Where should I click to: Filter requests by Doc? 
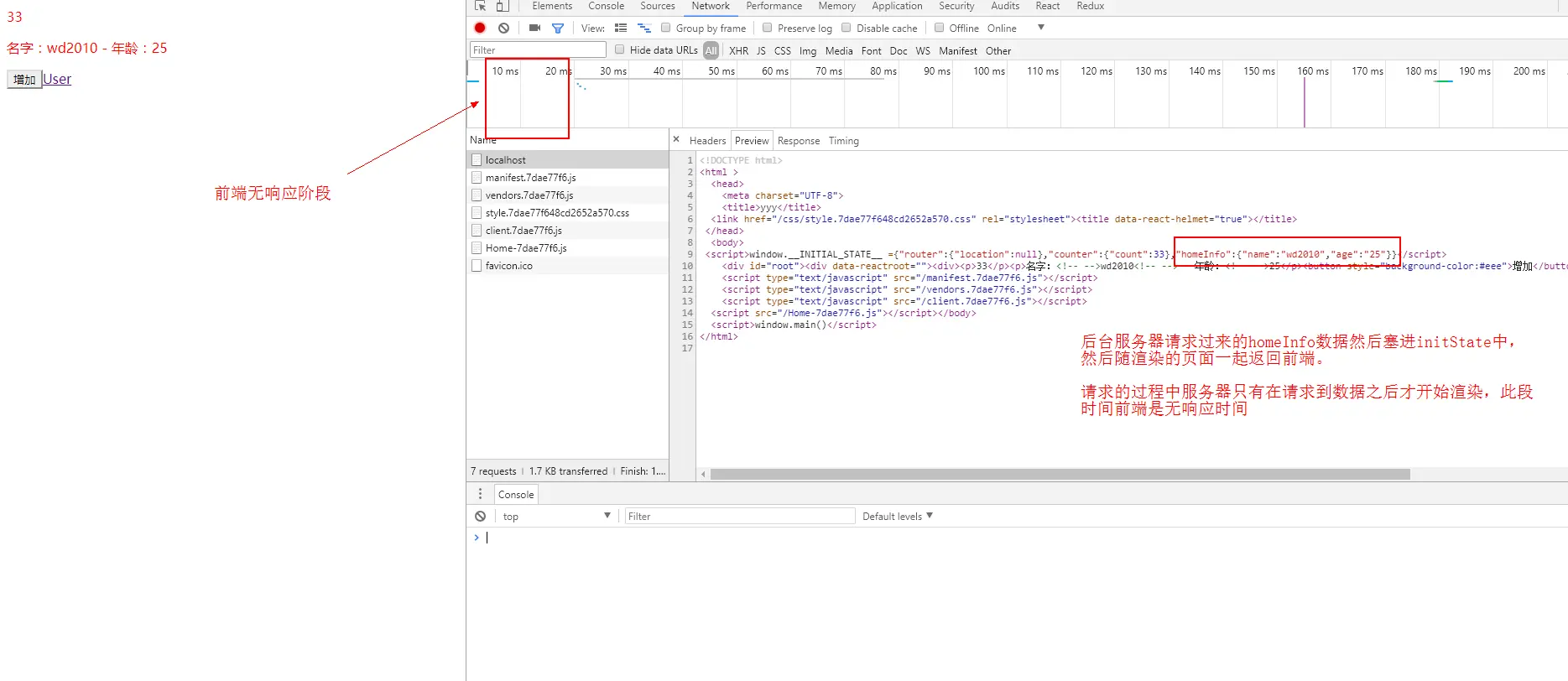click(899, 50)
